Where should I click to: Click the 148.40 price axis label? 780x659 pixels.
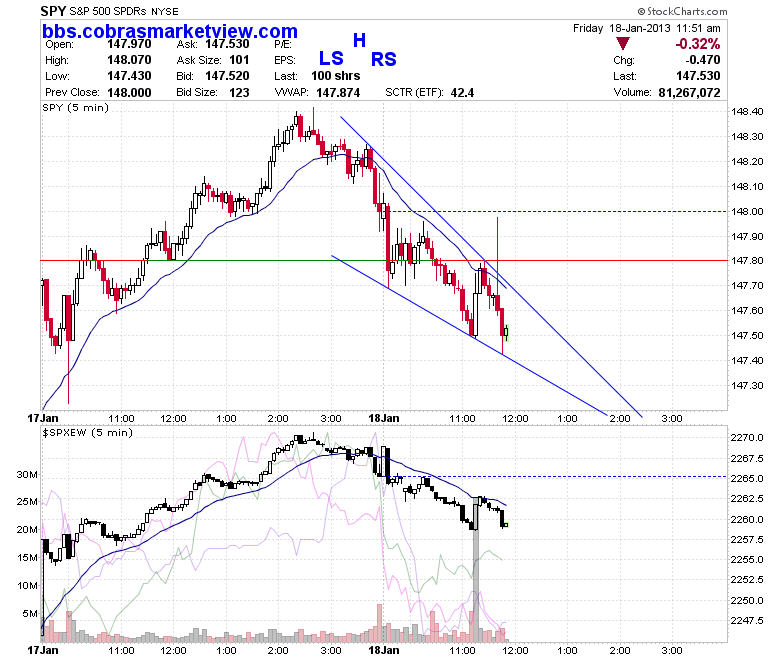point(747,111)
